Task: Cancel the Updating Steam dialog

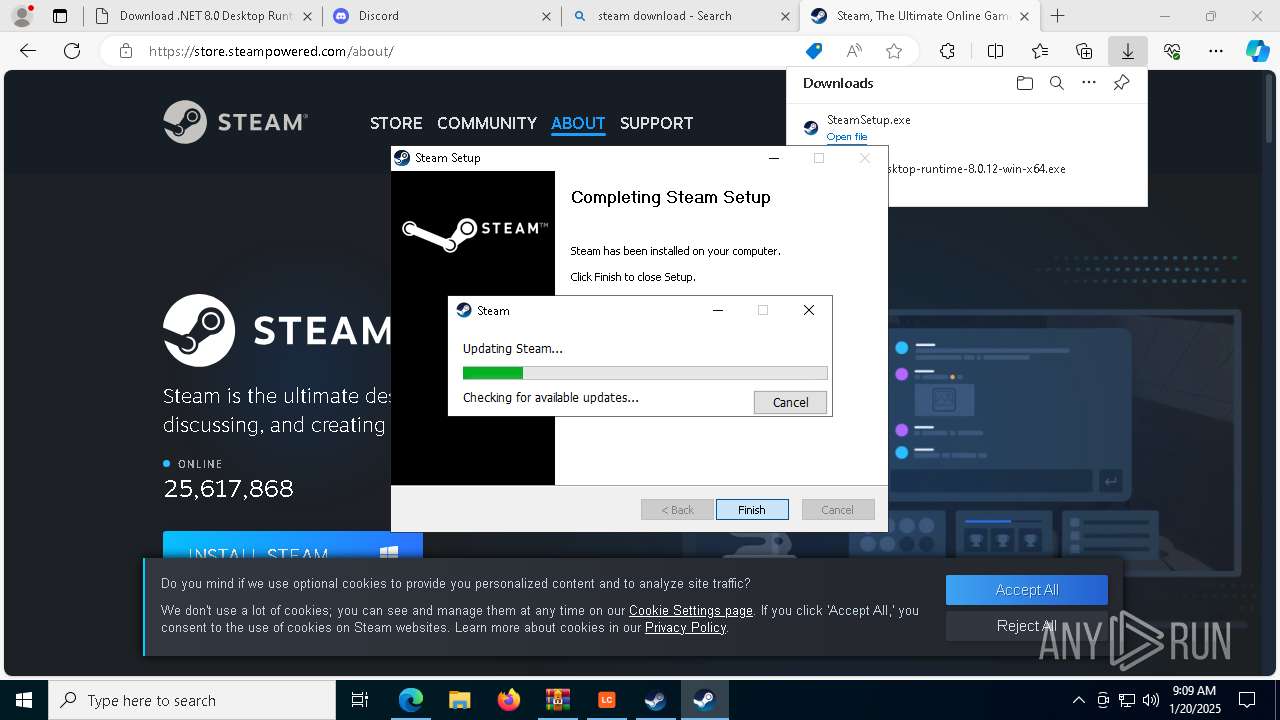Action: click(790, 402)
